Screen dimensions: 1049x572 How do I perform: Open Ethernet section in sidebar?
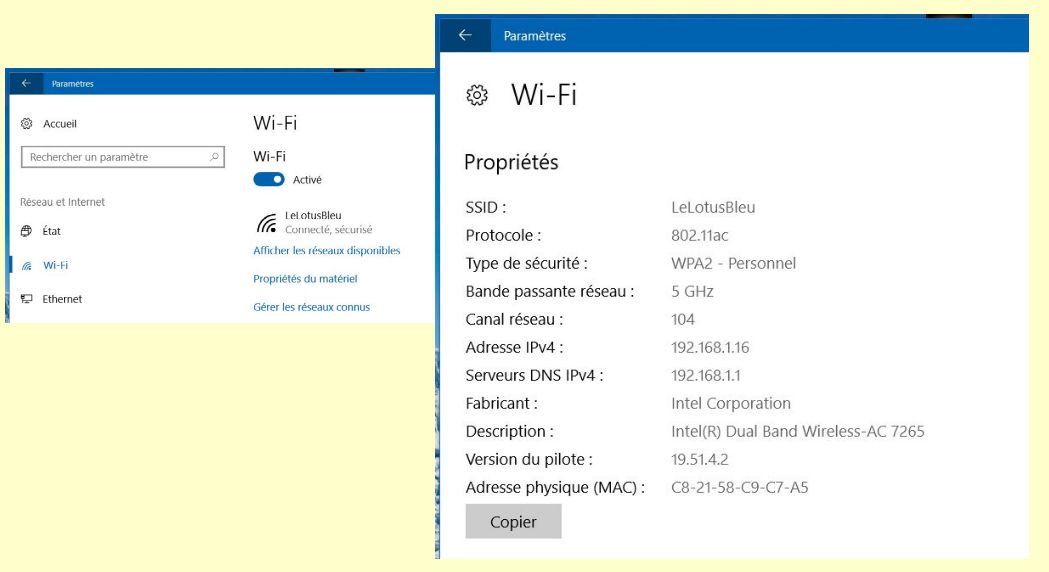tap(62, 299)
